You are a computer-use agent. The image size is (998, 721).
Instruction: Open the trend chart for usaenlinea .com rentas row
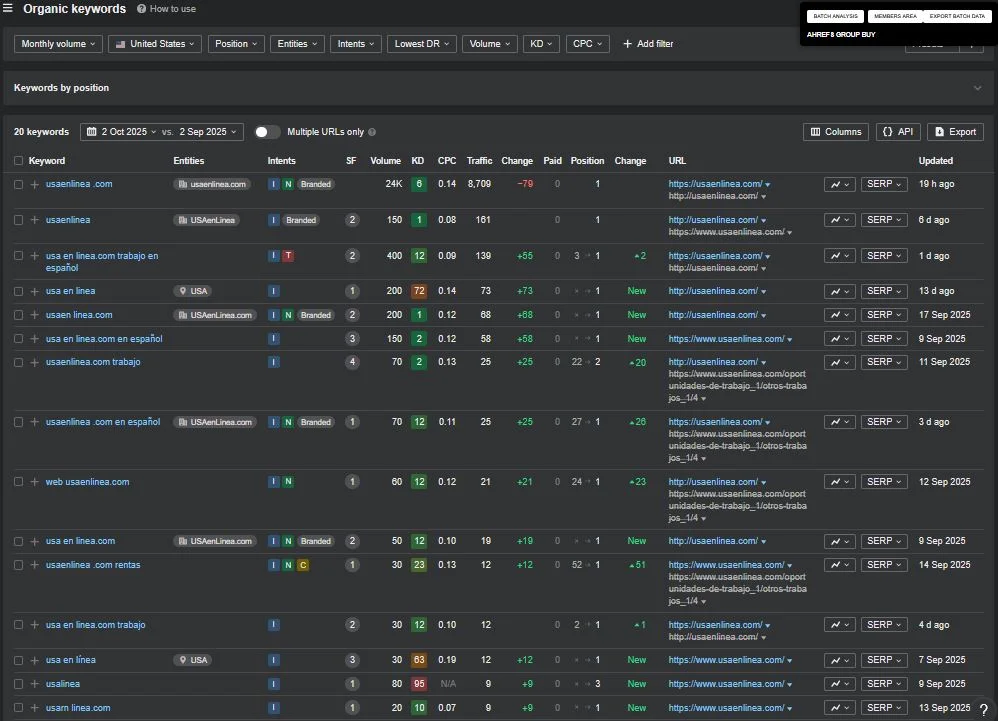[840, 564]
